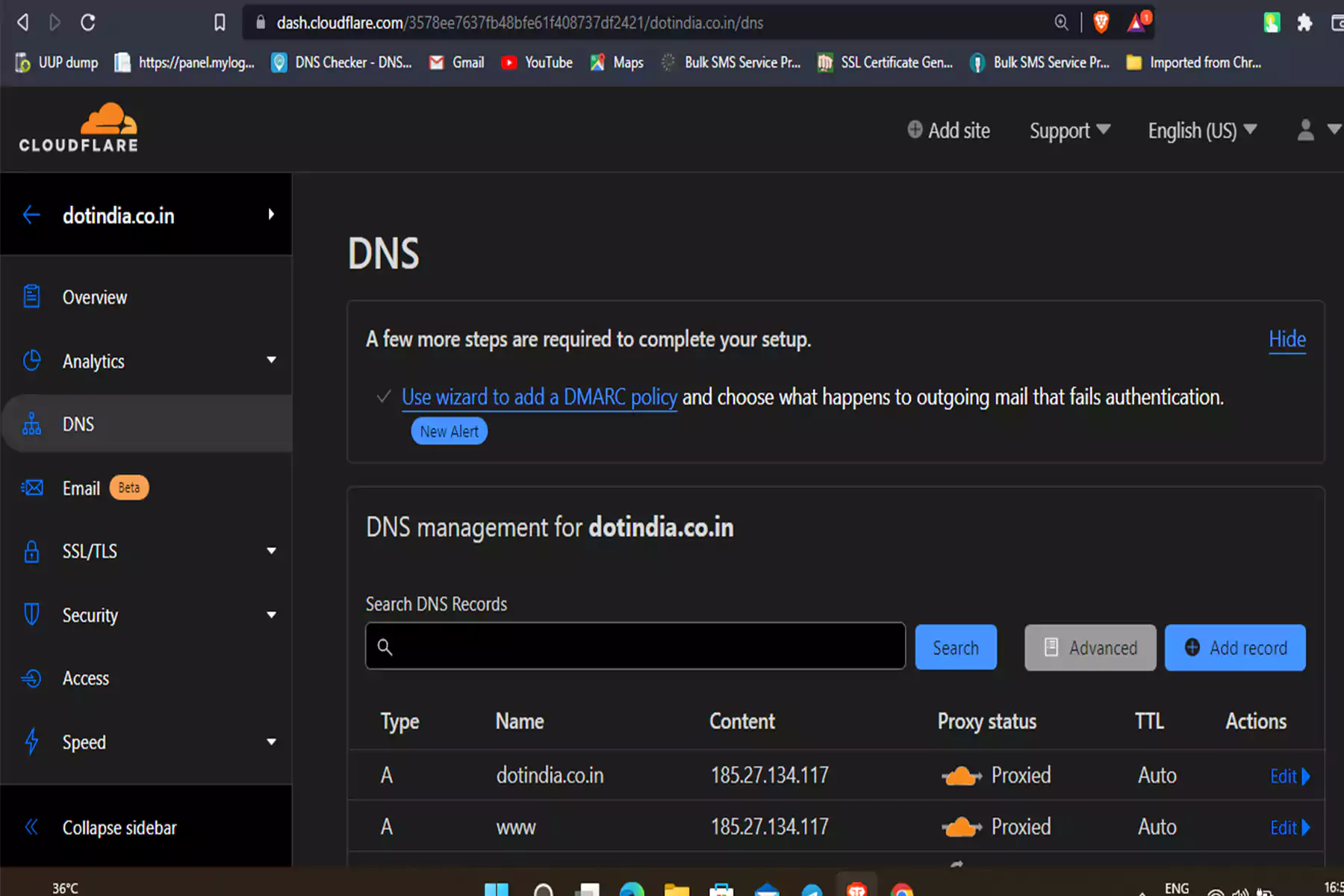Screen dimensions: 1344x896
Task: Open the Overview sidebar item
Action: 95,297
